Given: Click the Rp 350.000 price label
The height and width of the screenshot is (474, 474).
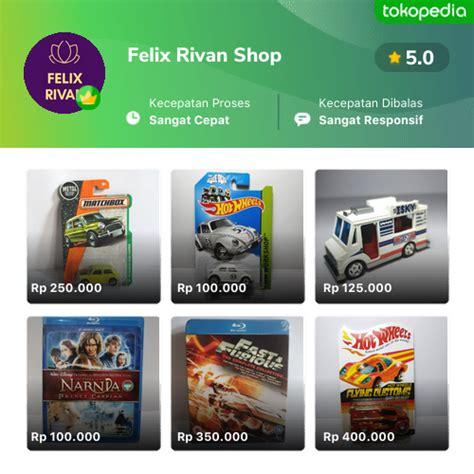Looking at the screenshot, I should point(212,437).
